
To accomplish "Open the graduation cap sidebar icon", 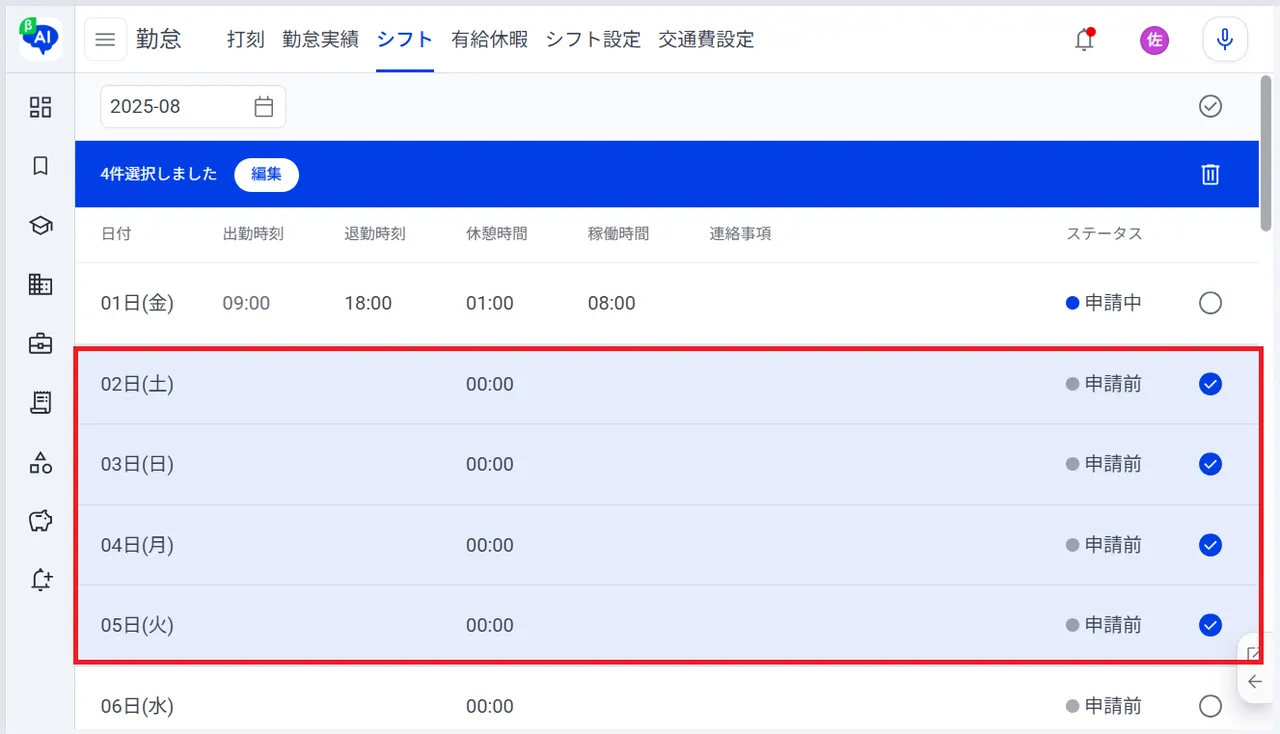I will [40, 225].
